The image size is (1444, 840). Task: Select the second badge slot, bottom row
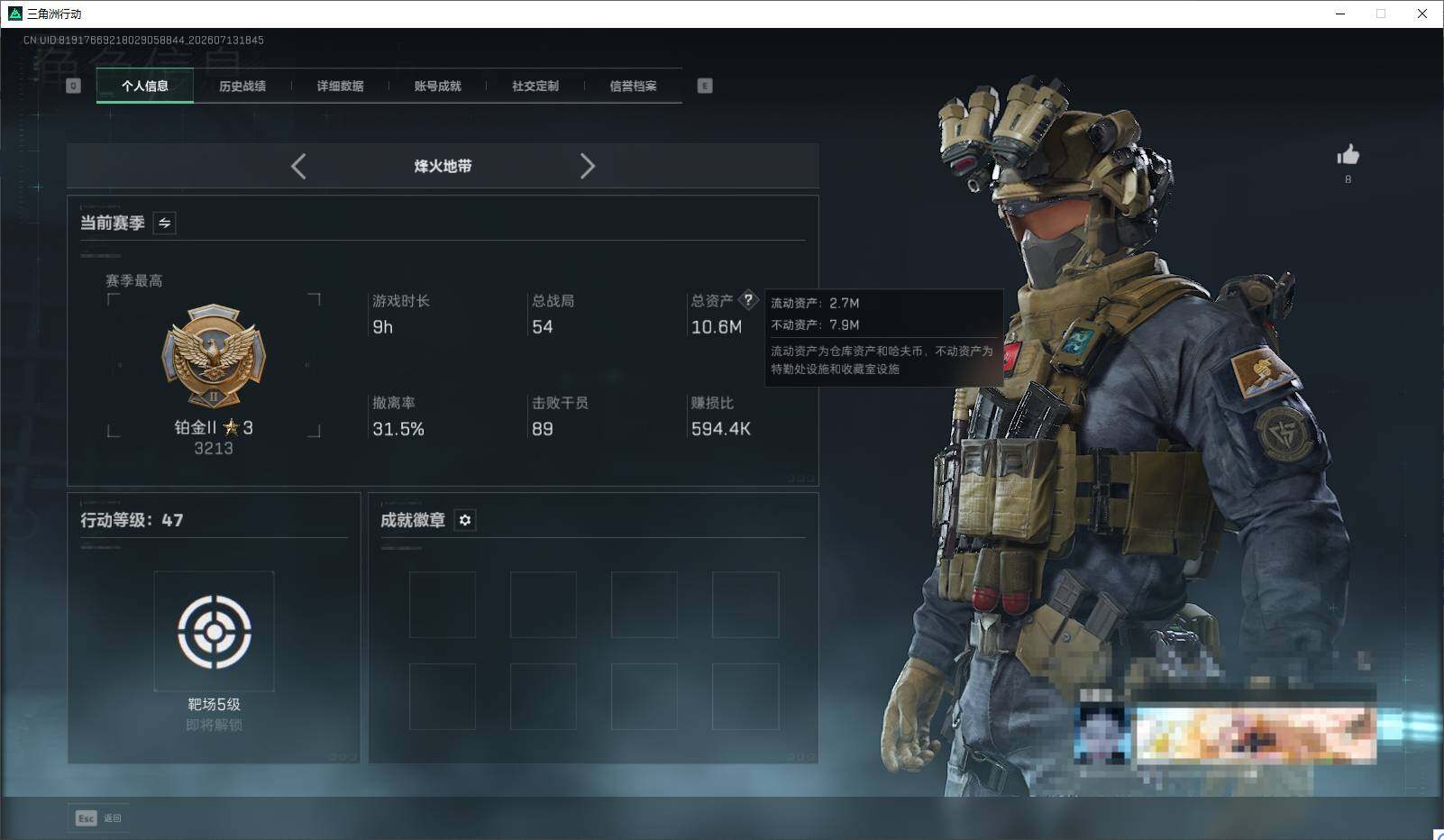pyautogui.click(x=544, y=697)
